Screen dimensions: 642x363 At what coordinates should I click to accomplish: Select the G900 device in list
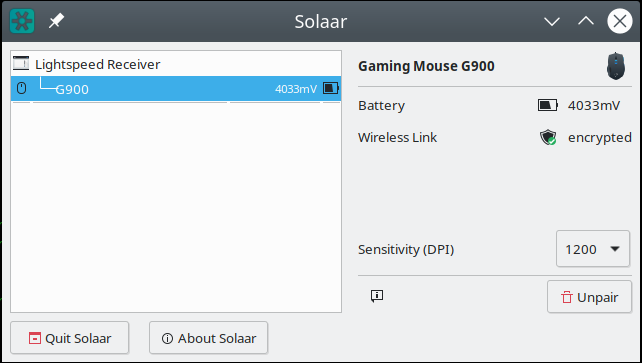(176, 88)
